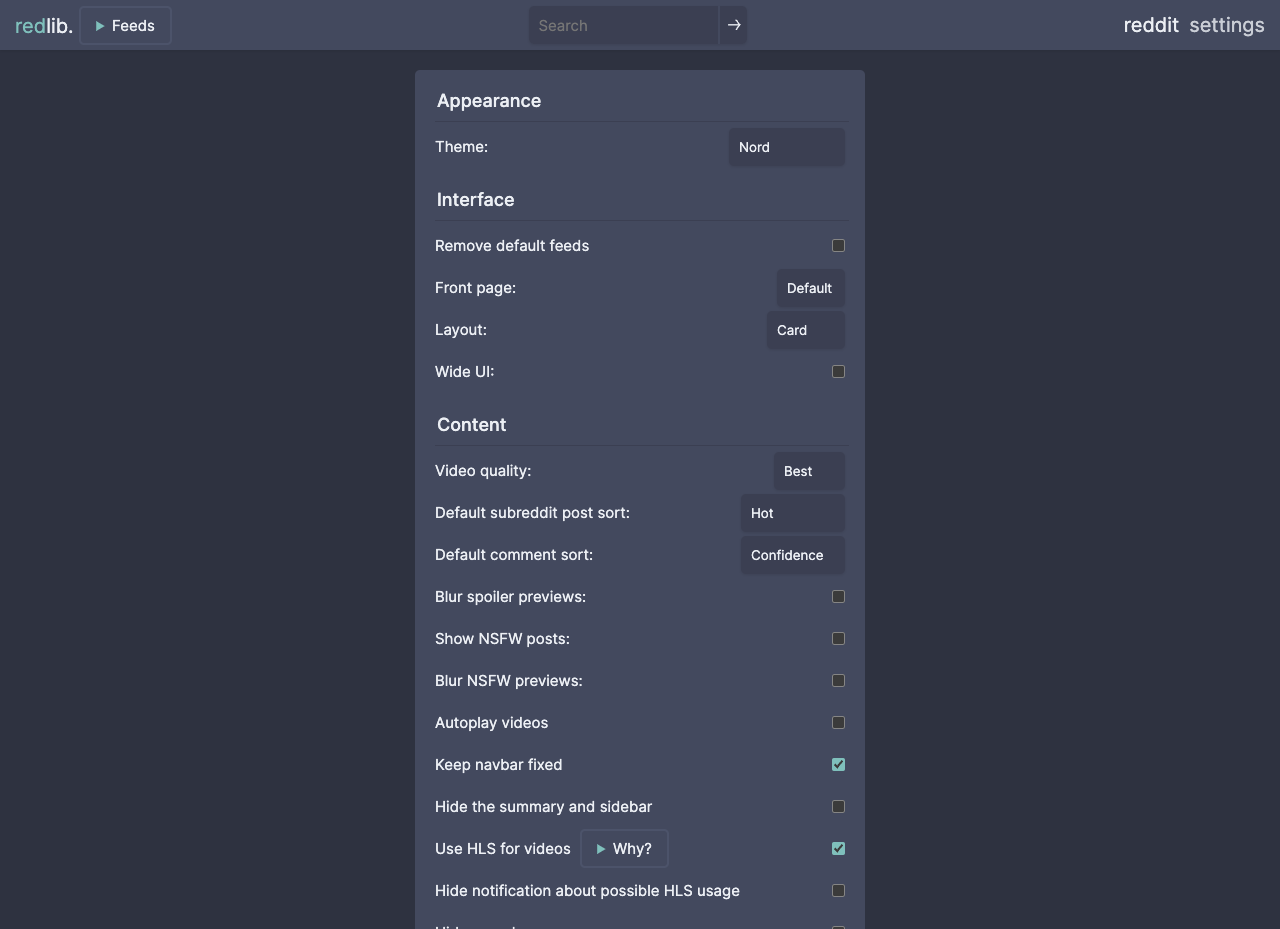
Task: Open Default subreddit post sort dropdown
Action: point(793,513)
